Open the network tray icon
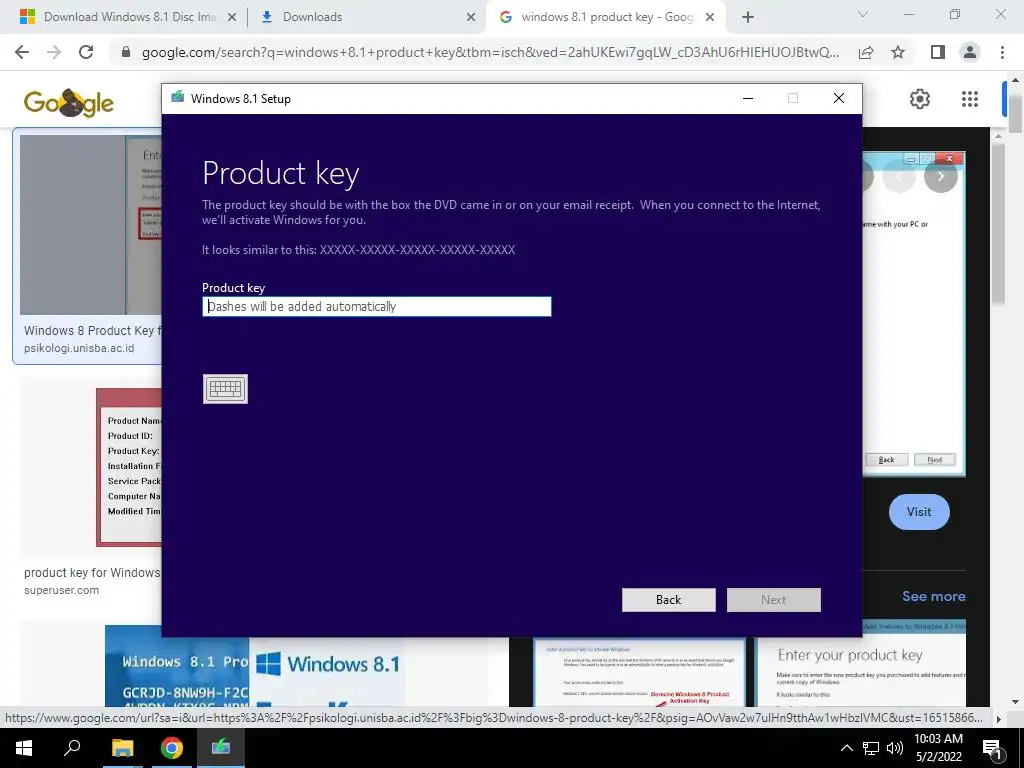The height and width of the screenshot is (768, 1024). pos(871,748)
